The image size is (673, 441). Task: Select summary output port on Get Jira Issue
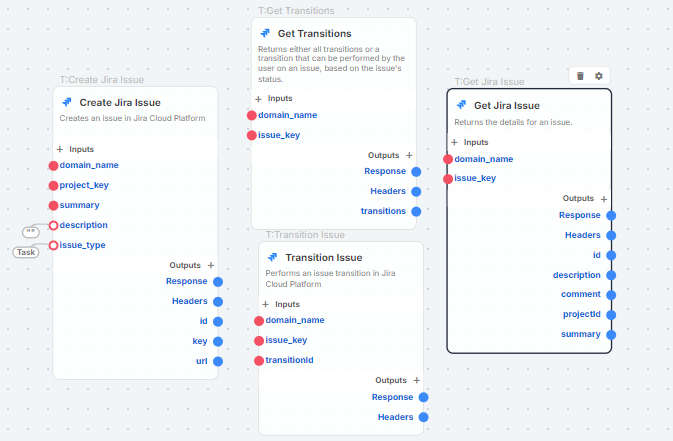tap(611, 335)
